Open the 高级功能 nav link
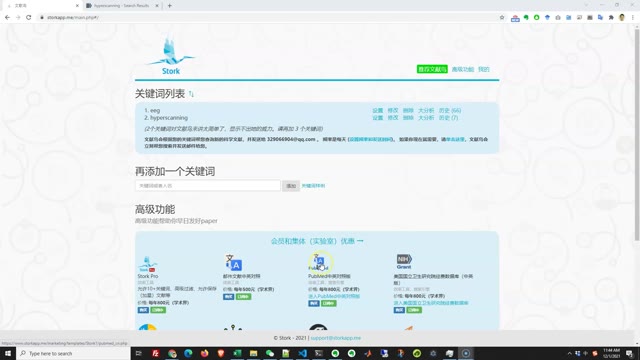Image resolution: width=640 pixels, height=360 pixels. [x=462, y=69]
